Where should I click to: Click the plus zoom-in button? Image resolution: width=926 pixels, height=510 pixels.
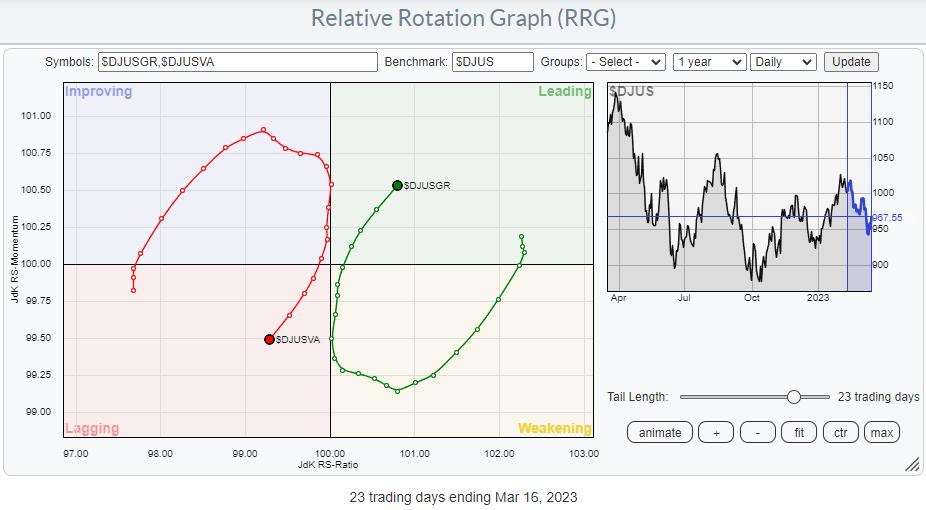pos(716,433)
